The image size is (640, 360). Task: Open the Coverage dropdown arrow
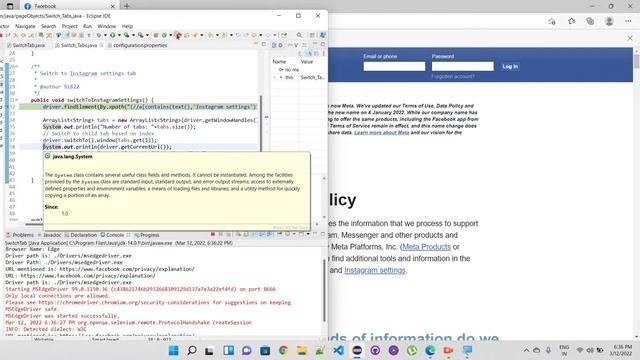tap(133, 36)
